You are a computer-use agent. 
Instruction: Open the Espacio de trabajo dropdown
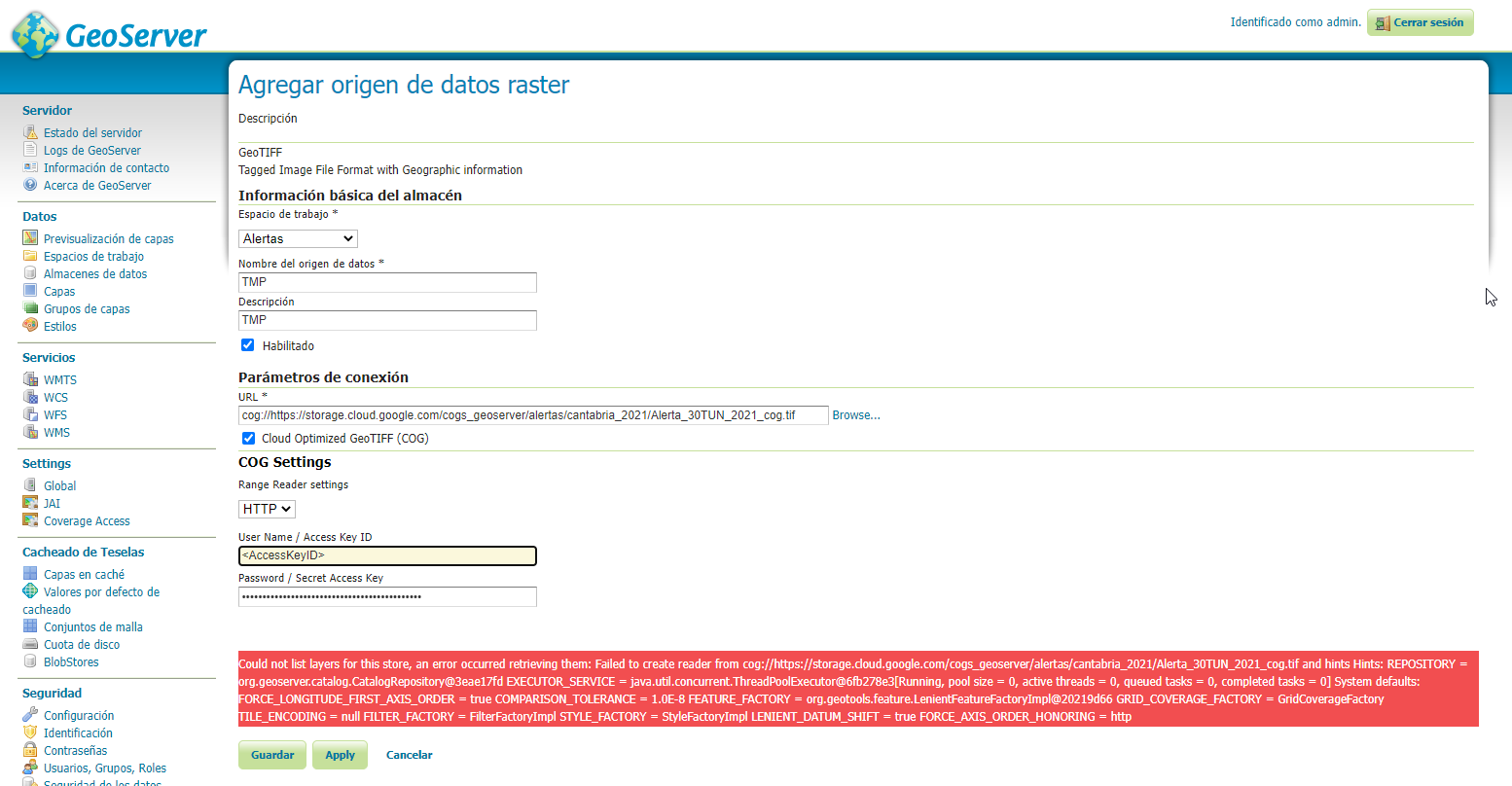(298, 238)
